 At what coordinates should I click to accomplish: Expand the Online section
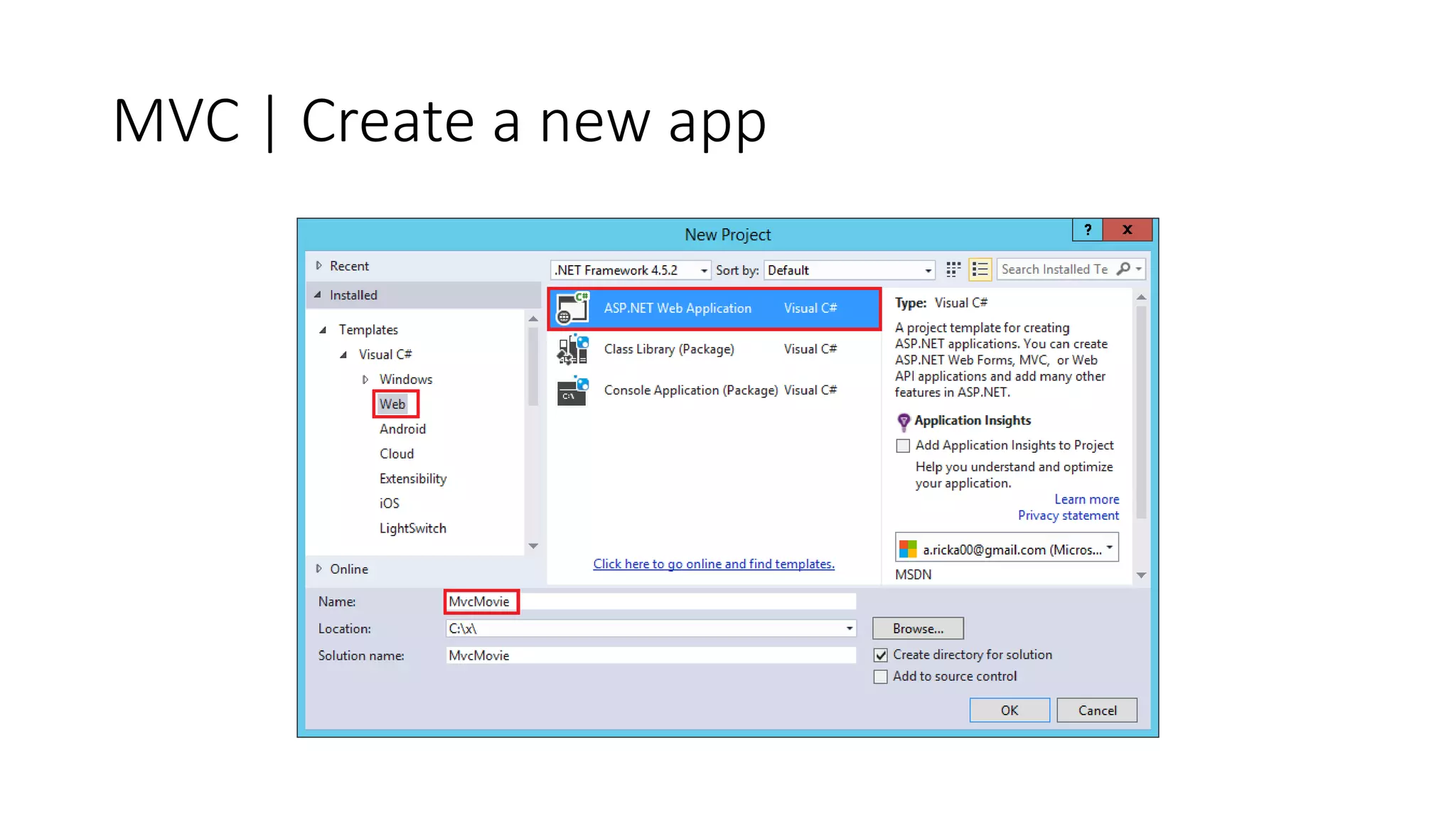pyautogui.click(x=318, y=569)
